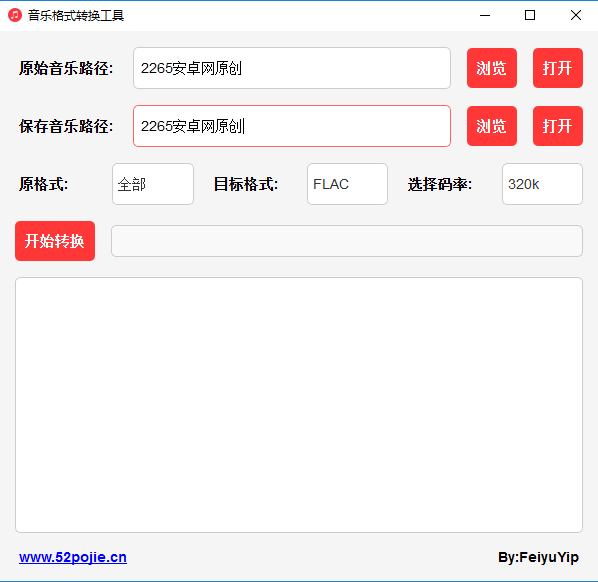This screenshot has width=598, height=582.
Task: Expand the 目标格式 dropdown showing FLAC
Action: click(347, 184)
